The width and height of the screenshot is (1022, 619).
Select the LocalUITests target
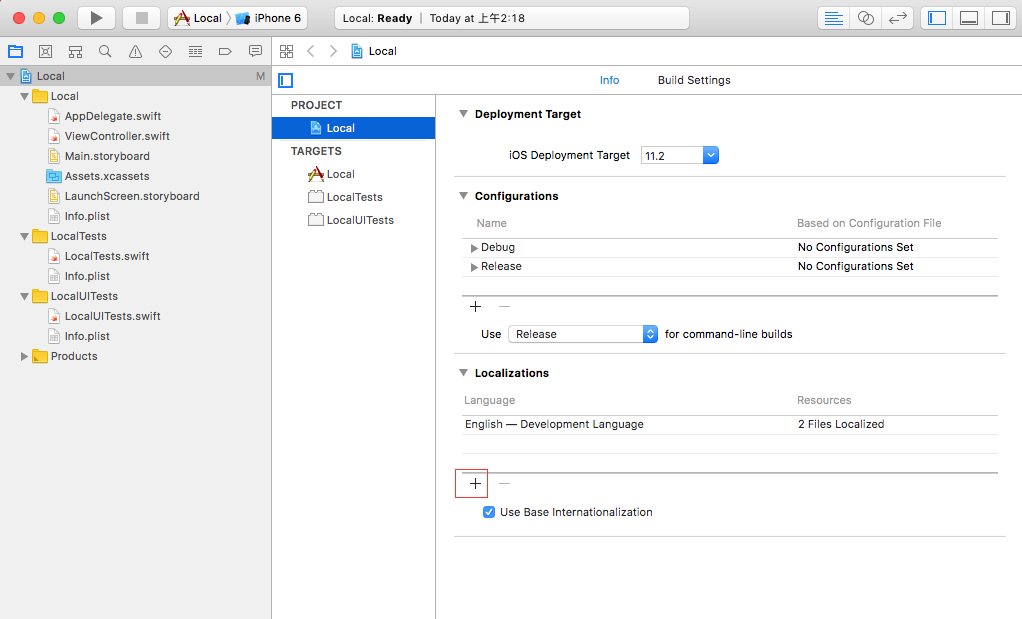coord(353,220)
